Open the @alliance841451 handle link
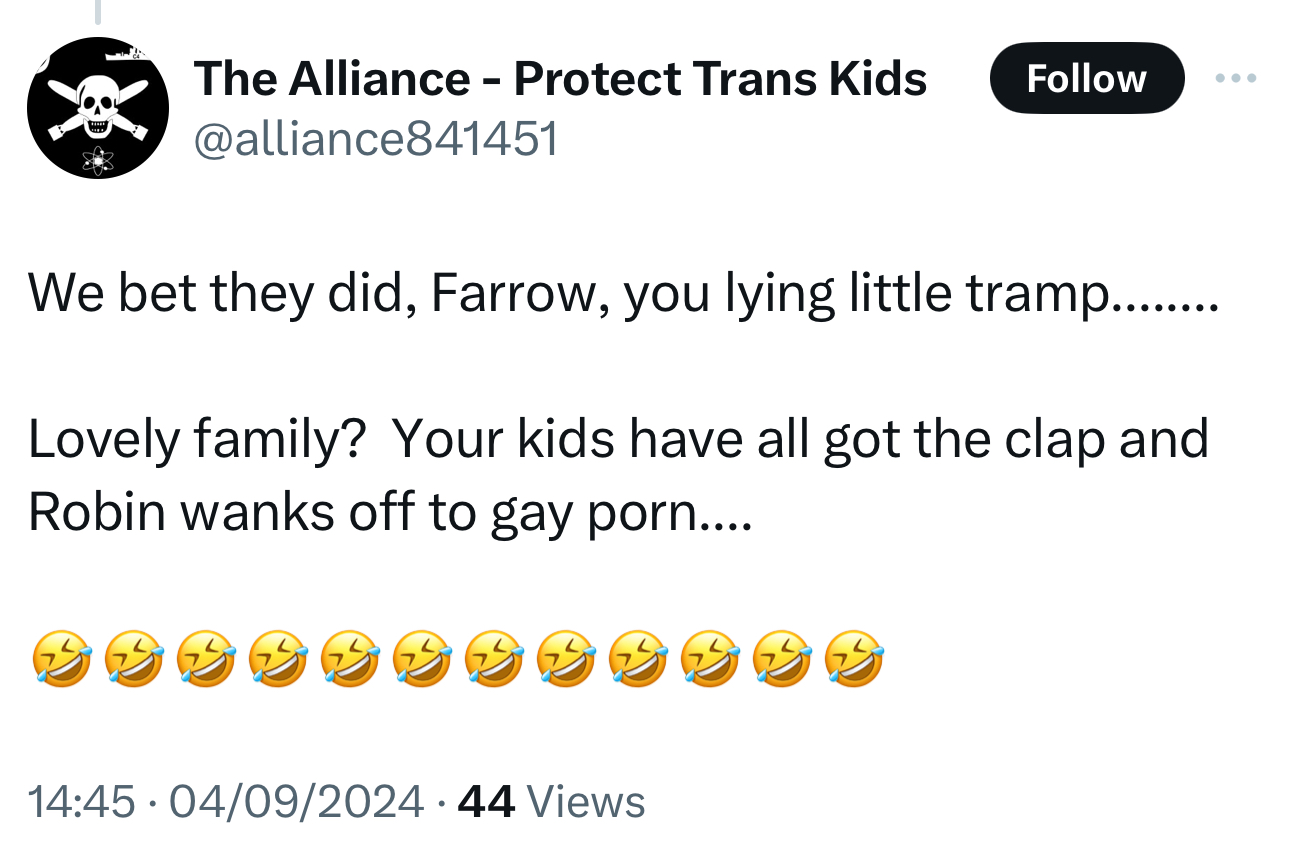The width and height of the screenshot is (1290, 842). [x=375, y=140]
